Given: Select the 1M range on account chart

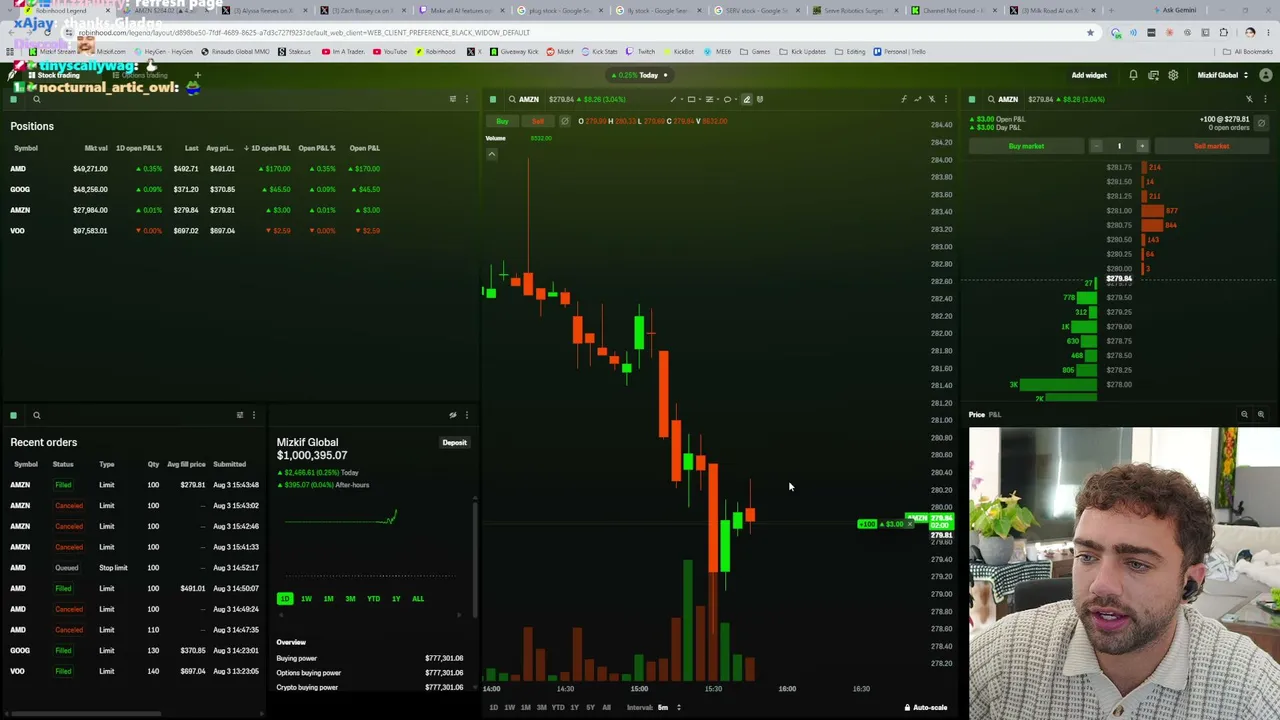Looking at the screenshot, I should click(328, 599).
